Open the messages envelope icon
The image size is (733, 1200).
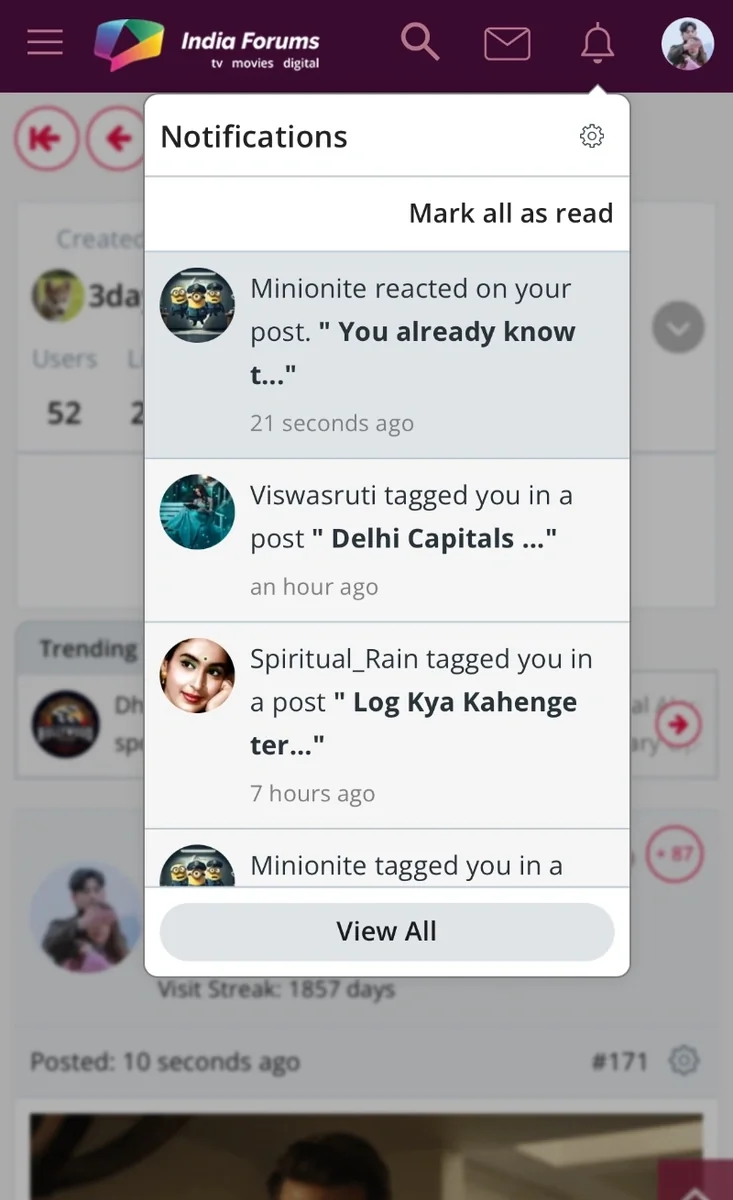507,43
